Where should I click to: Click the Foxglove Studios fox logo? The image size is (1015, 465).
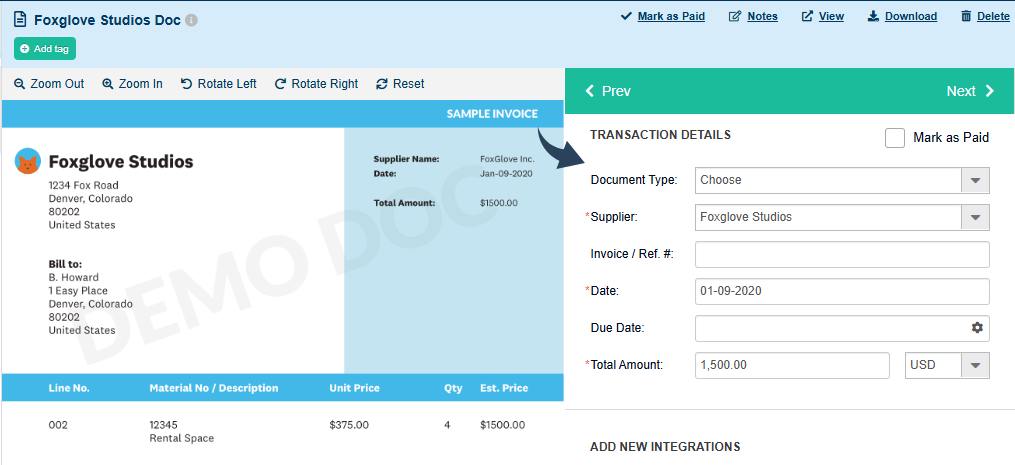28,161
